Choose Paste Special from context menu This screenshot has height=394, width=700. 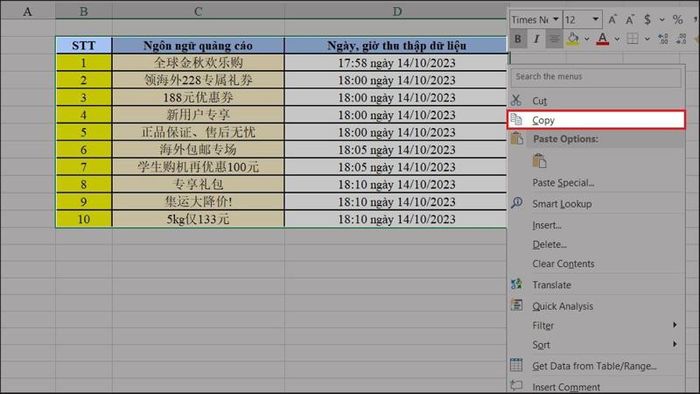click(x=563, y=182)
